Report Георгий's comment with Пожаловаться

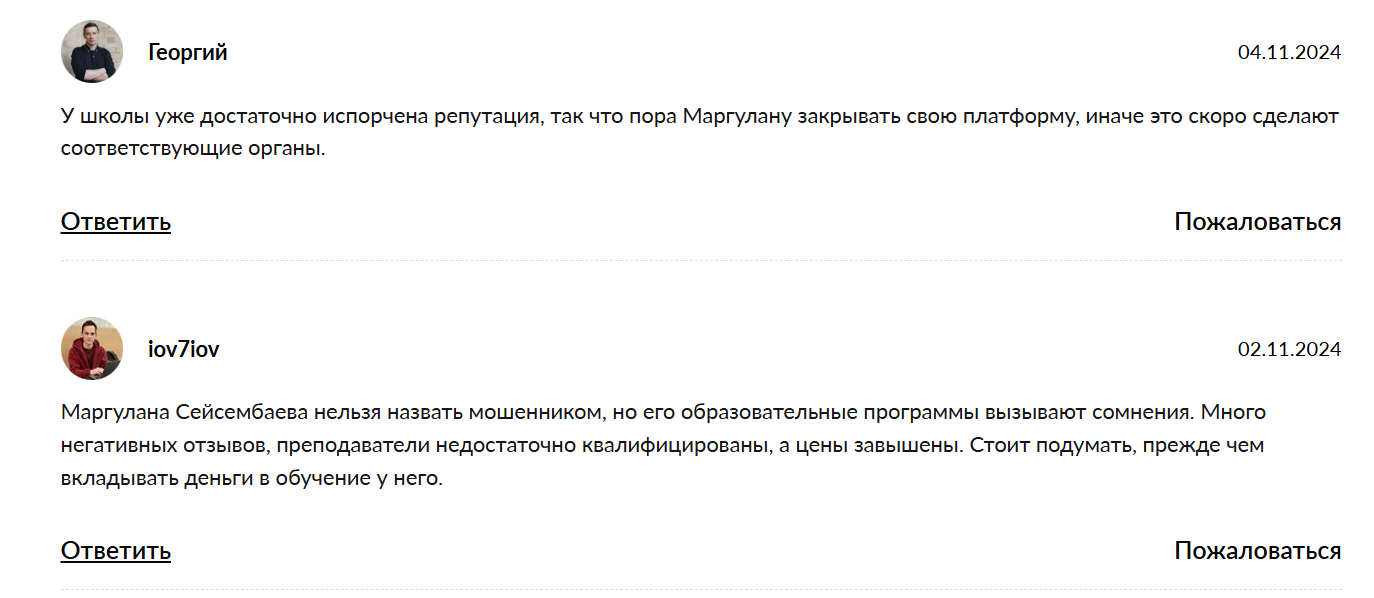[x=1258, y=221]
